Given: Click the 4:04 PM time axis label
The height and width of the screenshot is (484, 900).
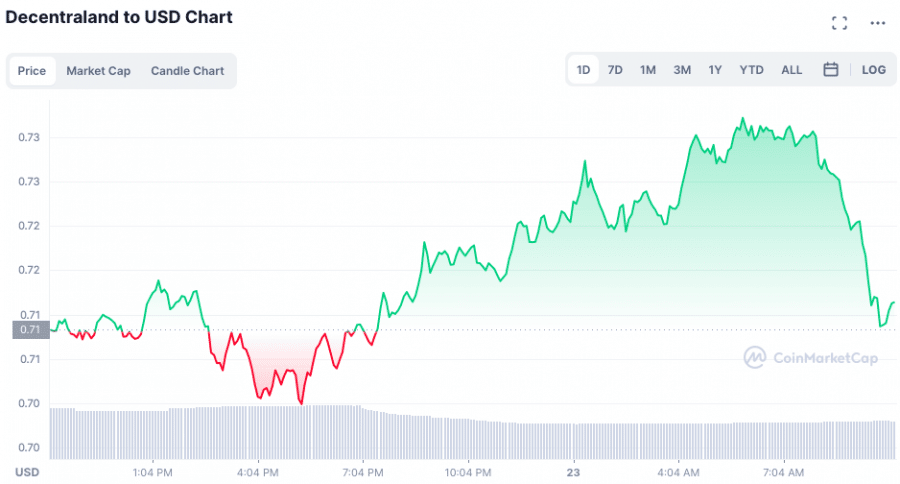Looking at the screenshot, I should pyautogui.click(x=257, y=471).
